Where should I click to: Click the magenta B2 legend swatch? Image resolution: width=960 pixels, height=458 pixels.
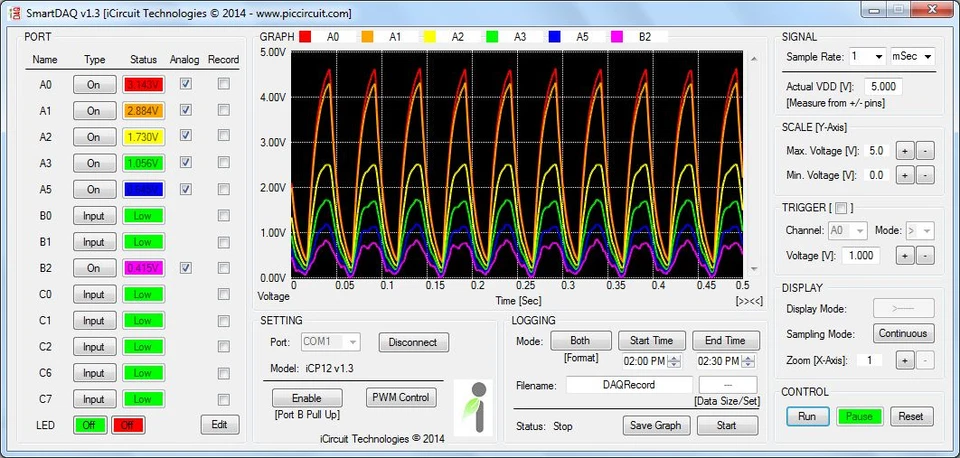coord(617,37)
